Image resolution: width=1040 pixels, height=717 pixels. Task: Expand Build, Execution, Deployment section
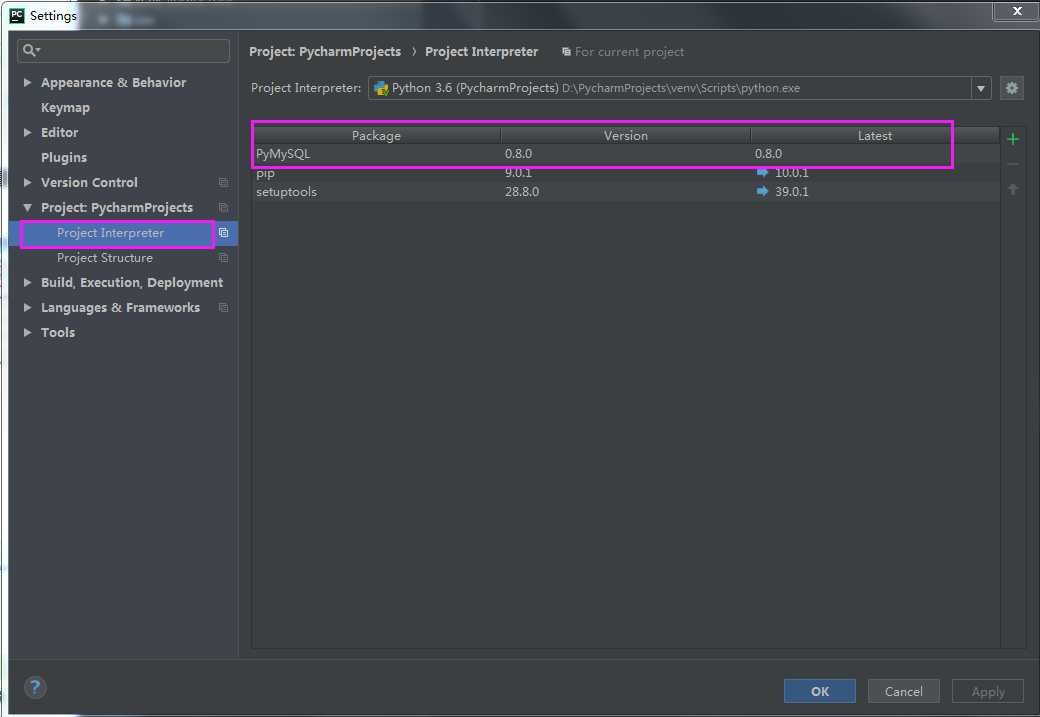pos(27,283)
